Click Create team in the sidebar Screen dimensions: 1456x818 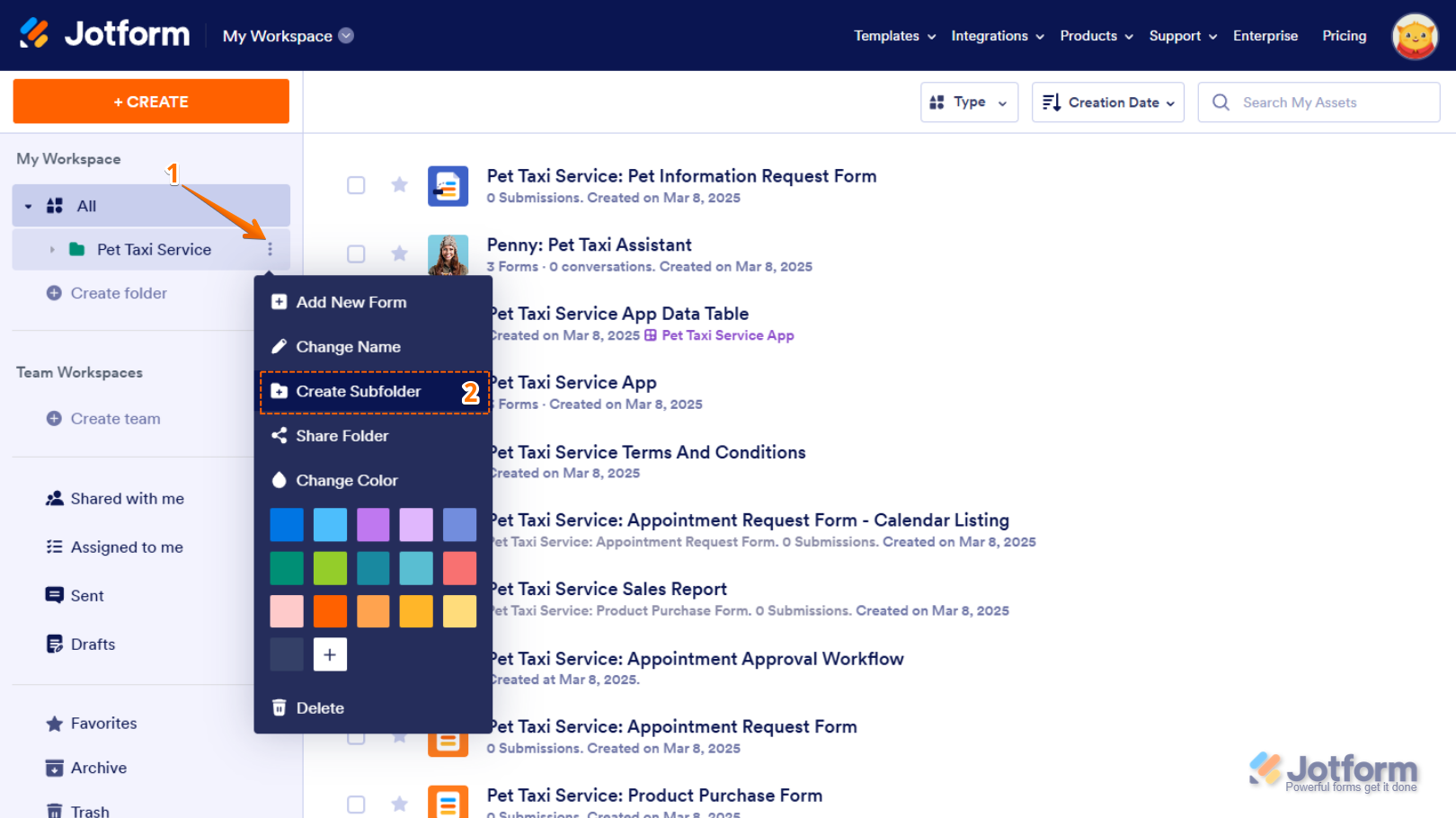pyautogui.click(x=103, y=419)
